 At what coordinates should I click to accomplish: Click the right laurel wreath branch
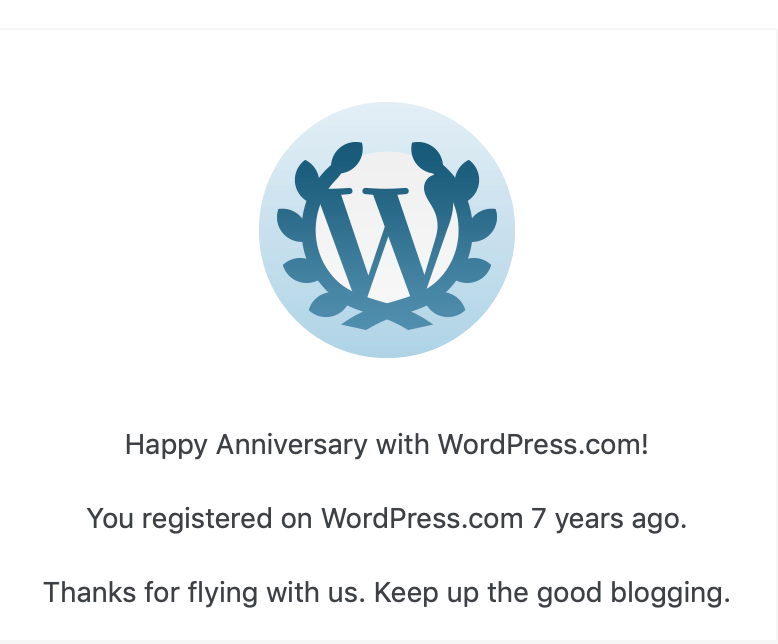tap(472, 250)
